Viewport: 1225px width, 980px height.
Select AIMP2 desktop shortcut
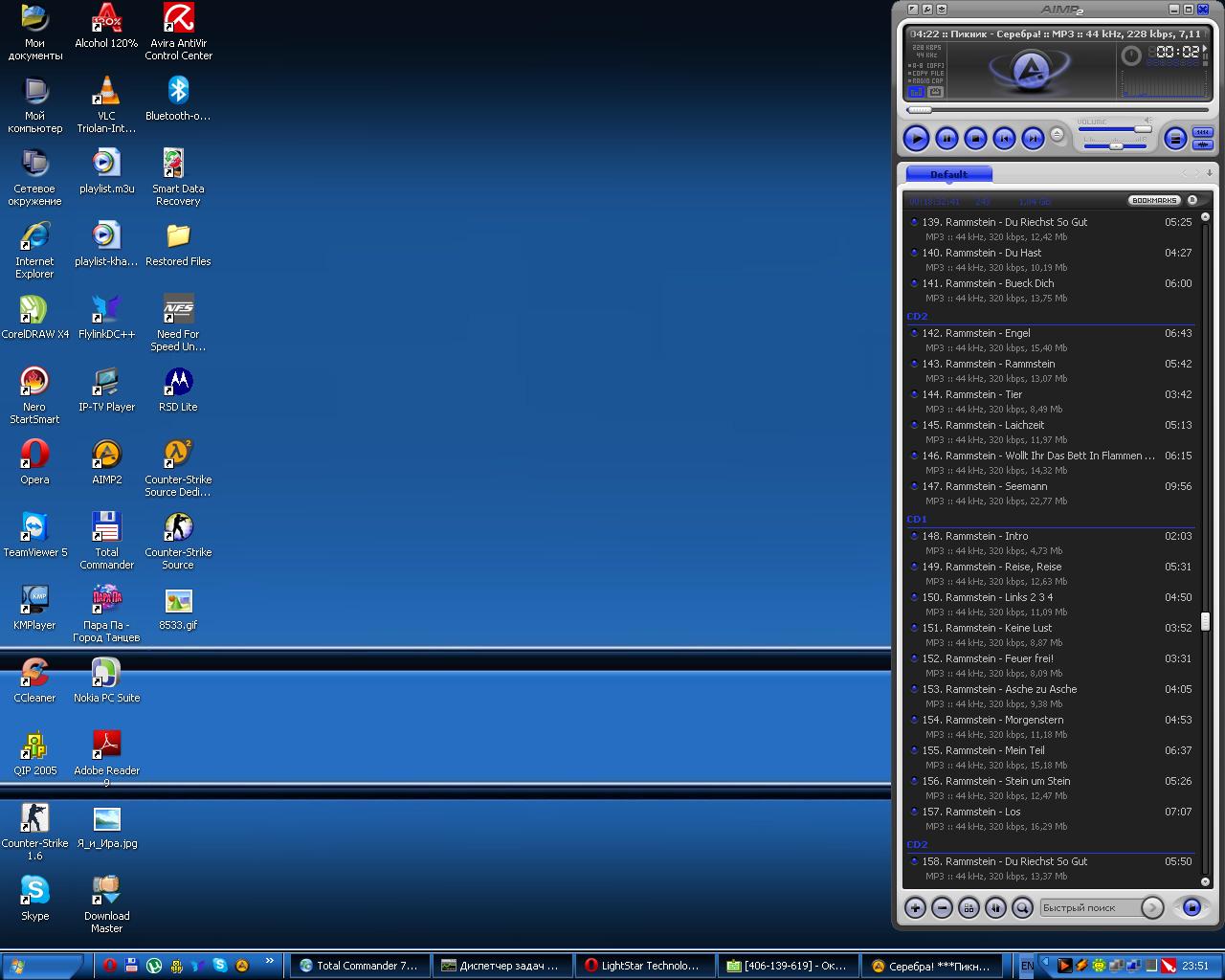pyautogui.click(x=106, y=463)
